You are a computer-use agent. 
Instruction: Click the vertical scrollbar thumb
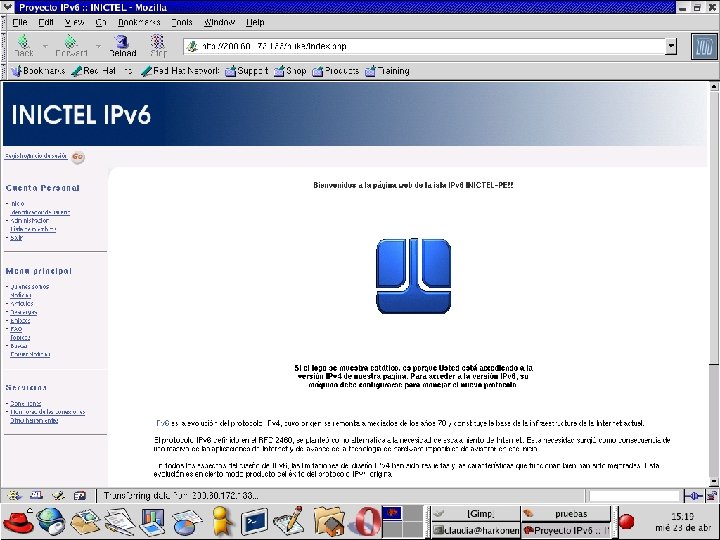click(714, 227)
